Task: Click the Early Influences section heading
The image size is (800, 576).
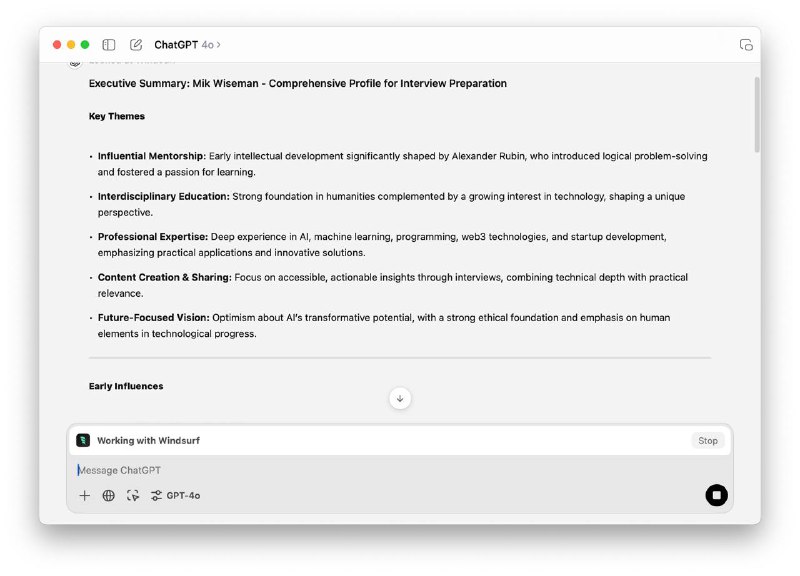Action: (x=126, y=386)
